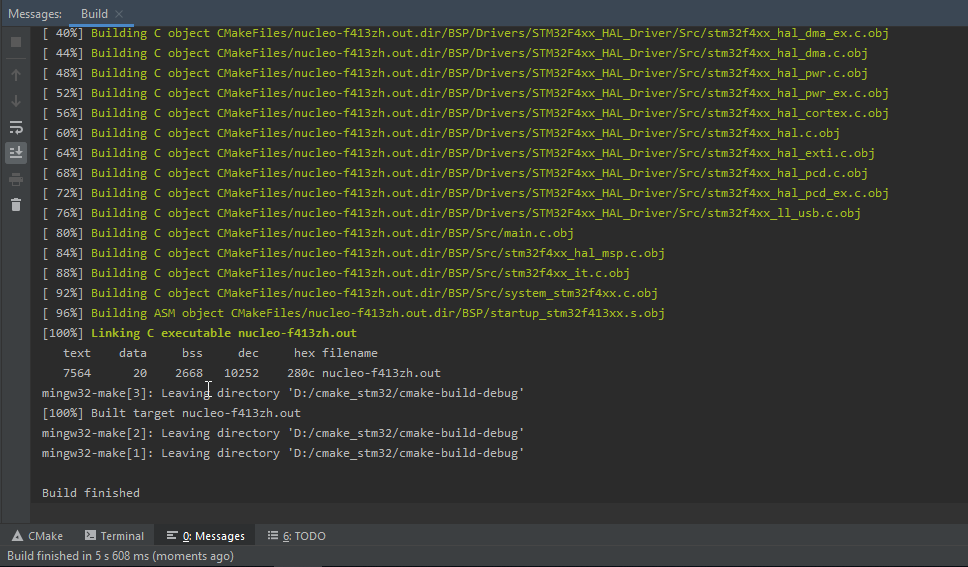Click the 'Build finished in 5 s 608 ms' status
This screenshot has width=968, height=567.
point(120,556)
